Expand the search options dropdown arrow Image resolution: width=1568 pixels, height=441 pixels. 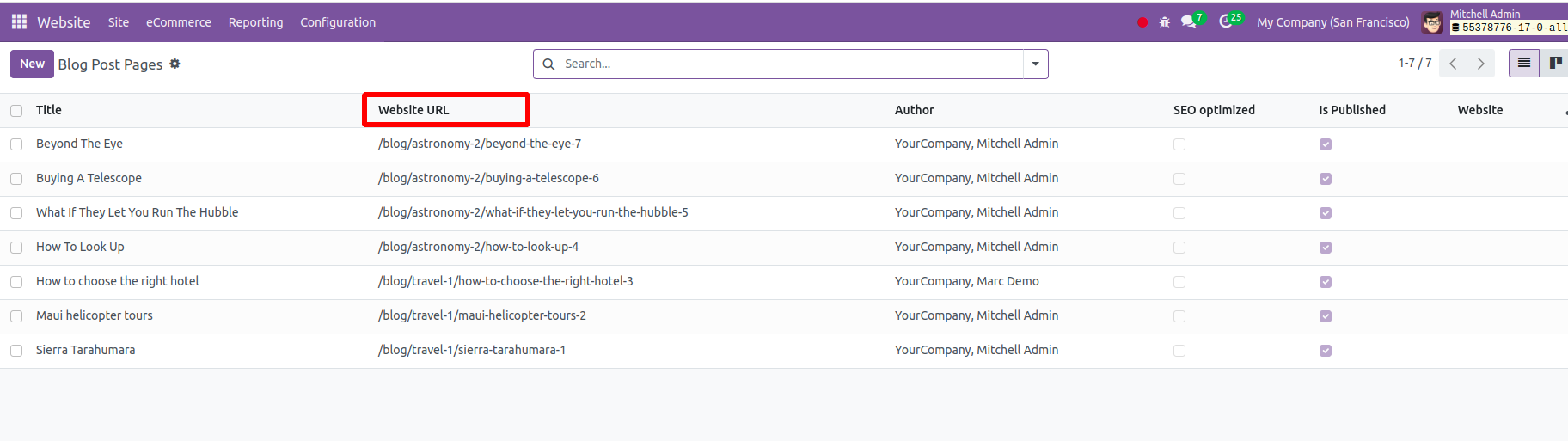(1035, 64)
